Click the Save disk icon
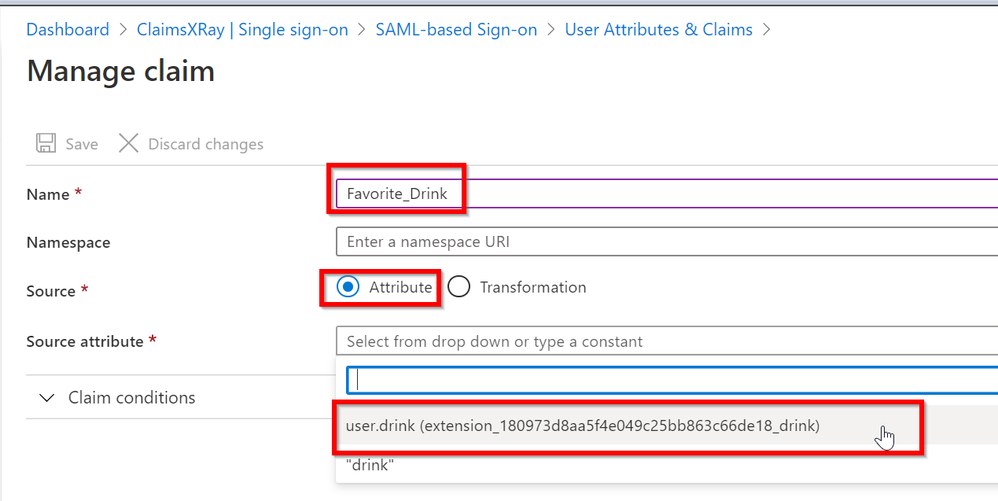 [46, 143]
